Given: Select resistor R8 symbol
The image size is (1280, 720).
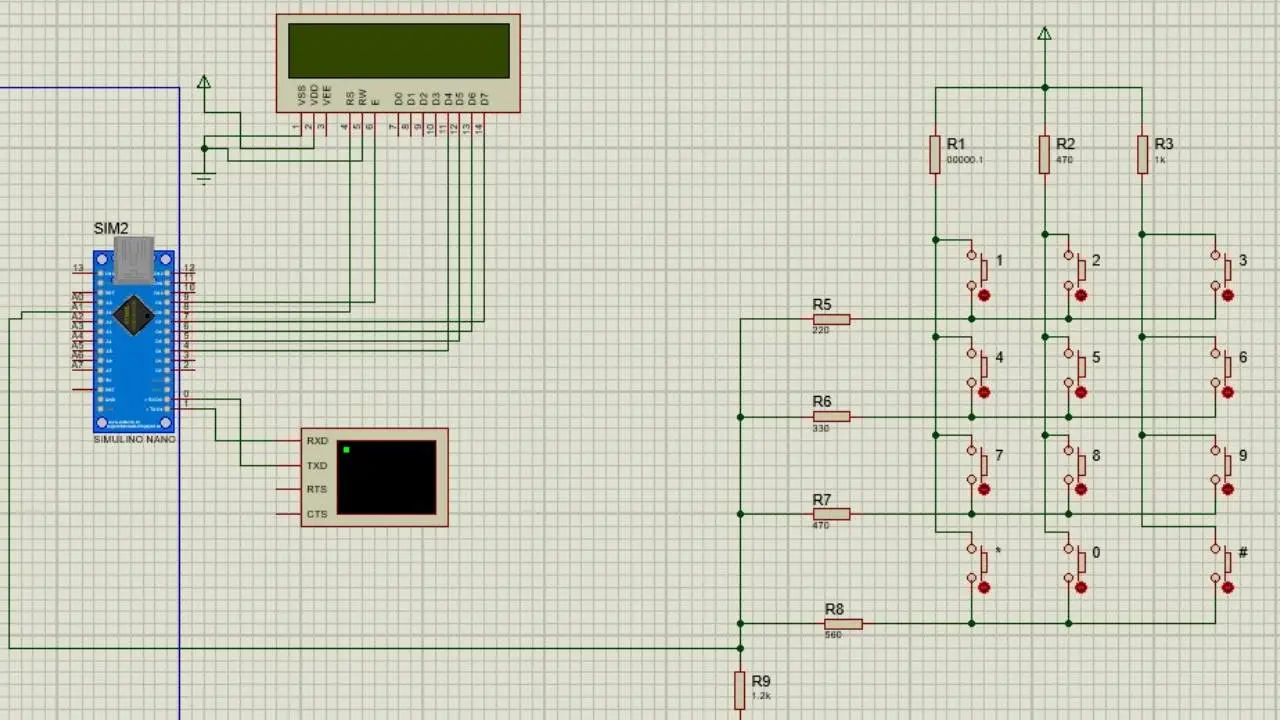Looking at the screenshot, I should click(x=843, y=624).
